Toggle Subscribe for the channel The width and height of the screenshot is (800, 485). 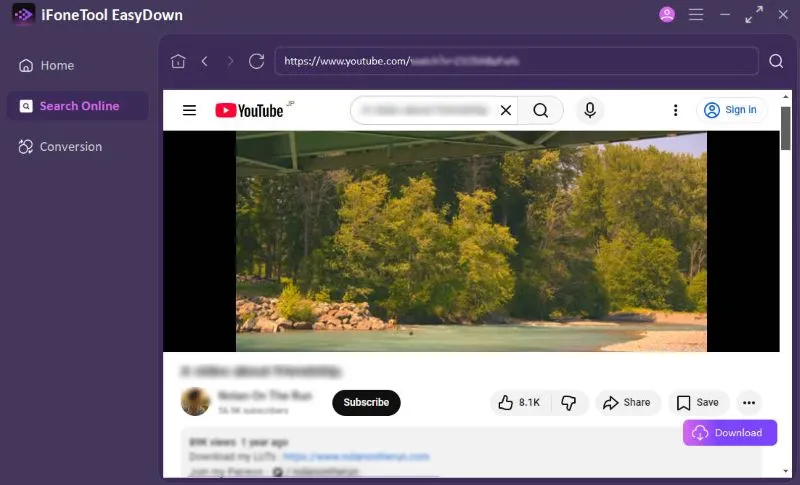[366, 402]
